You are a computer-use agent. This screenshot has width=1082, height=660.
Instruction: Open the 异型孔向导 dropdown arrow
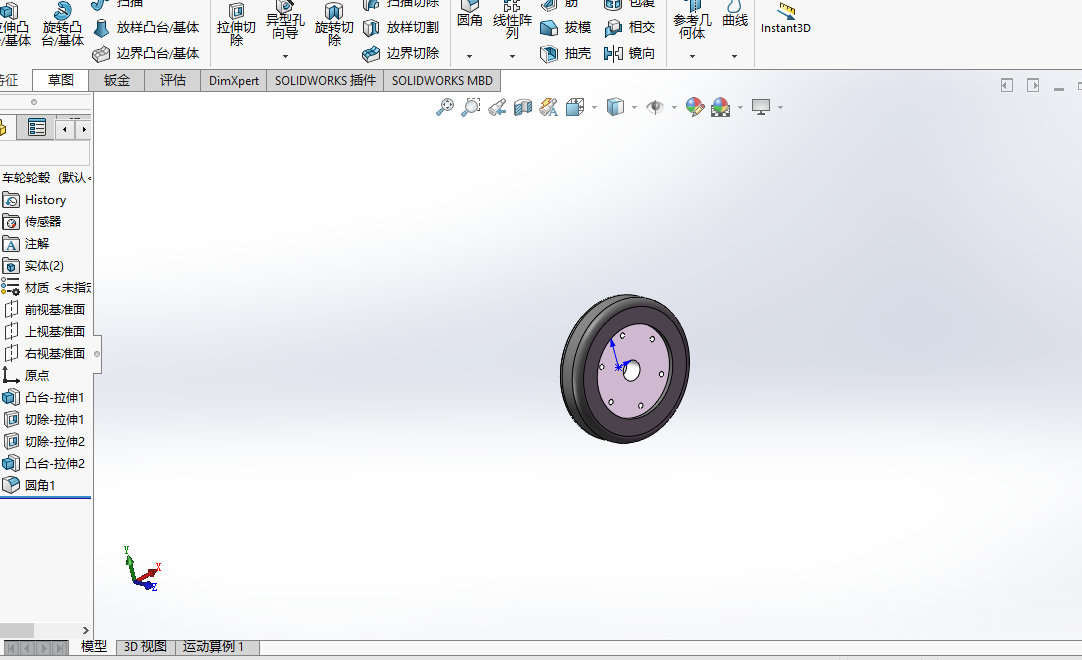[x=285, y=56]
